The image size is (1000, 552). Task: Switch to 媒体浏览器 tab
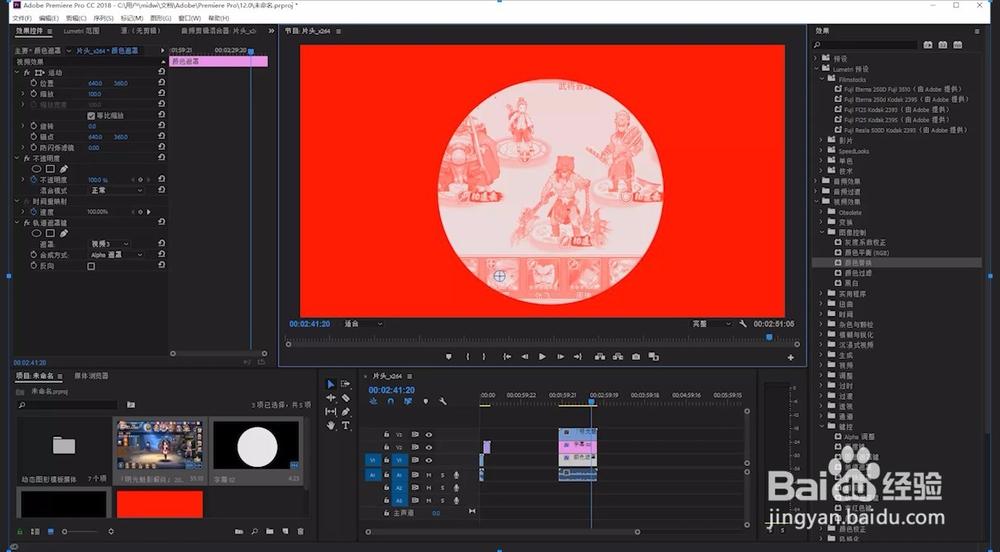tap(91, 376)
